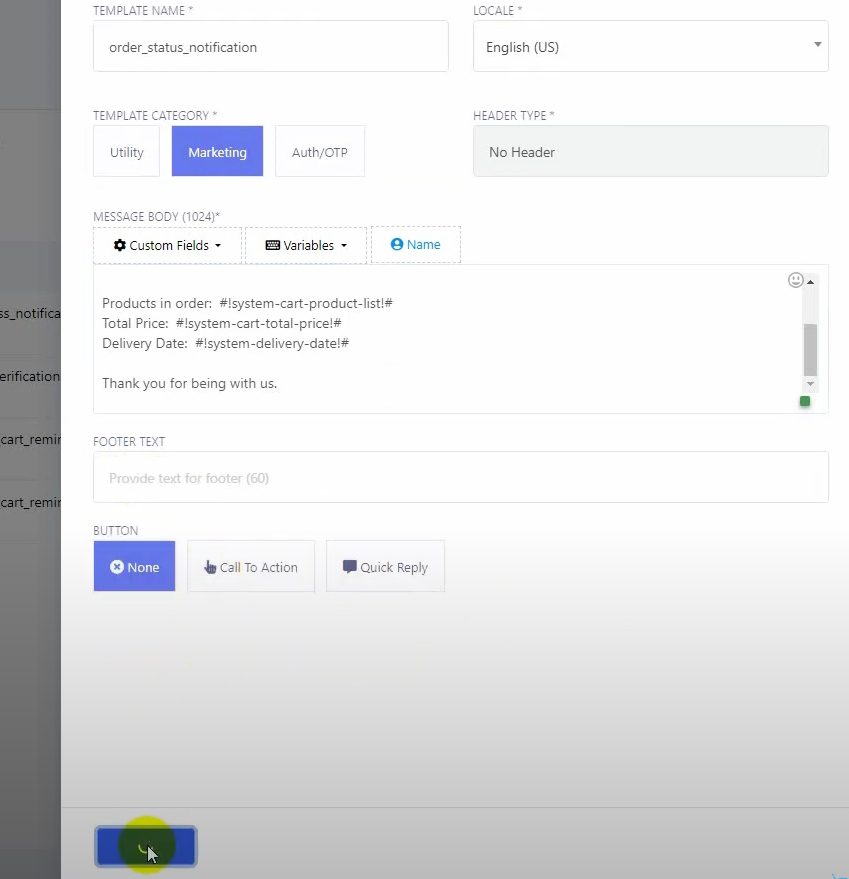Click the emoji smiley icon in message body
This screenshot has height=879, width=849.
tap(796, 280)
